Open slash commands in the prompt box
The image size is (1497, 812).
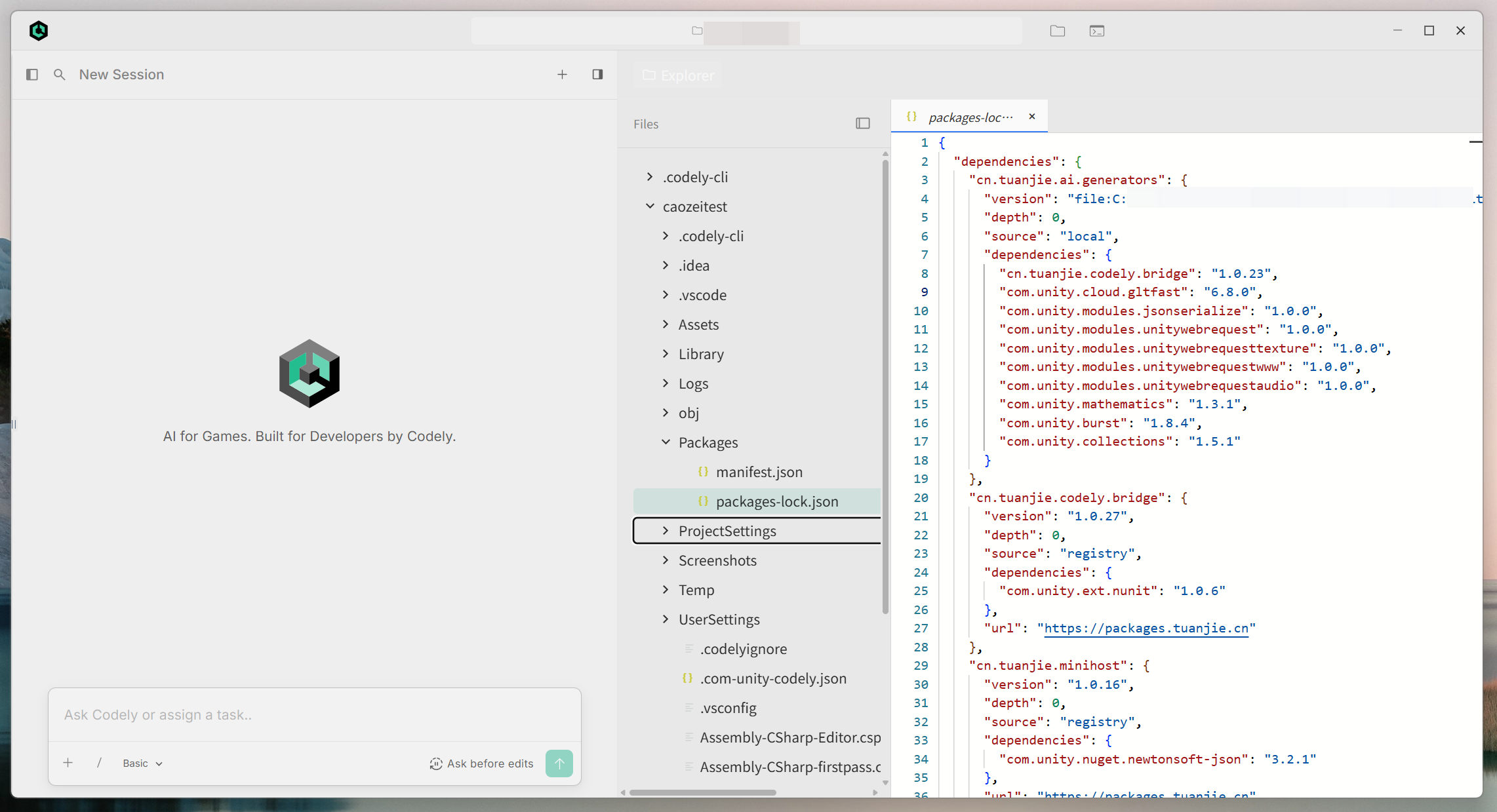(x=99, y=763)
